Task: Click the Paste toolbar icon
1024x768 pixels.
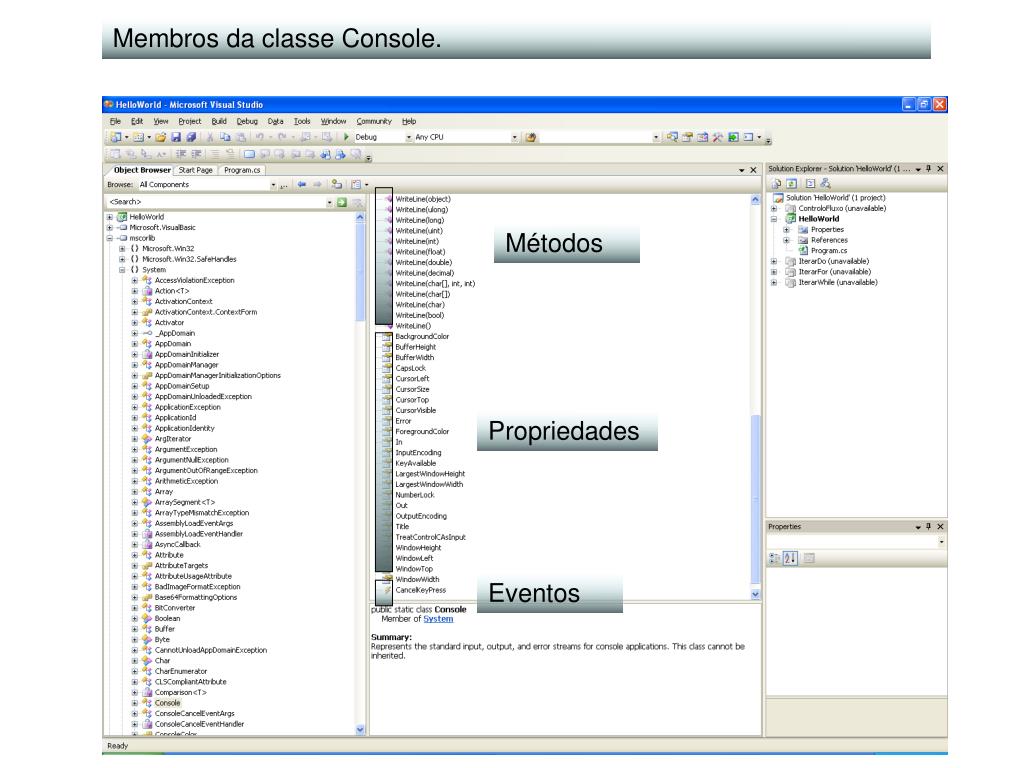Action: point(241,137)
